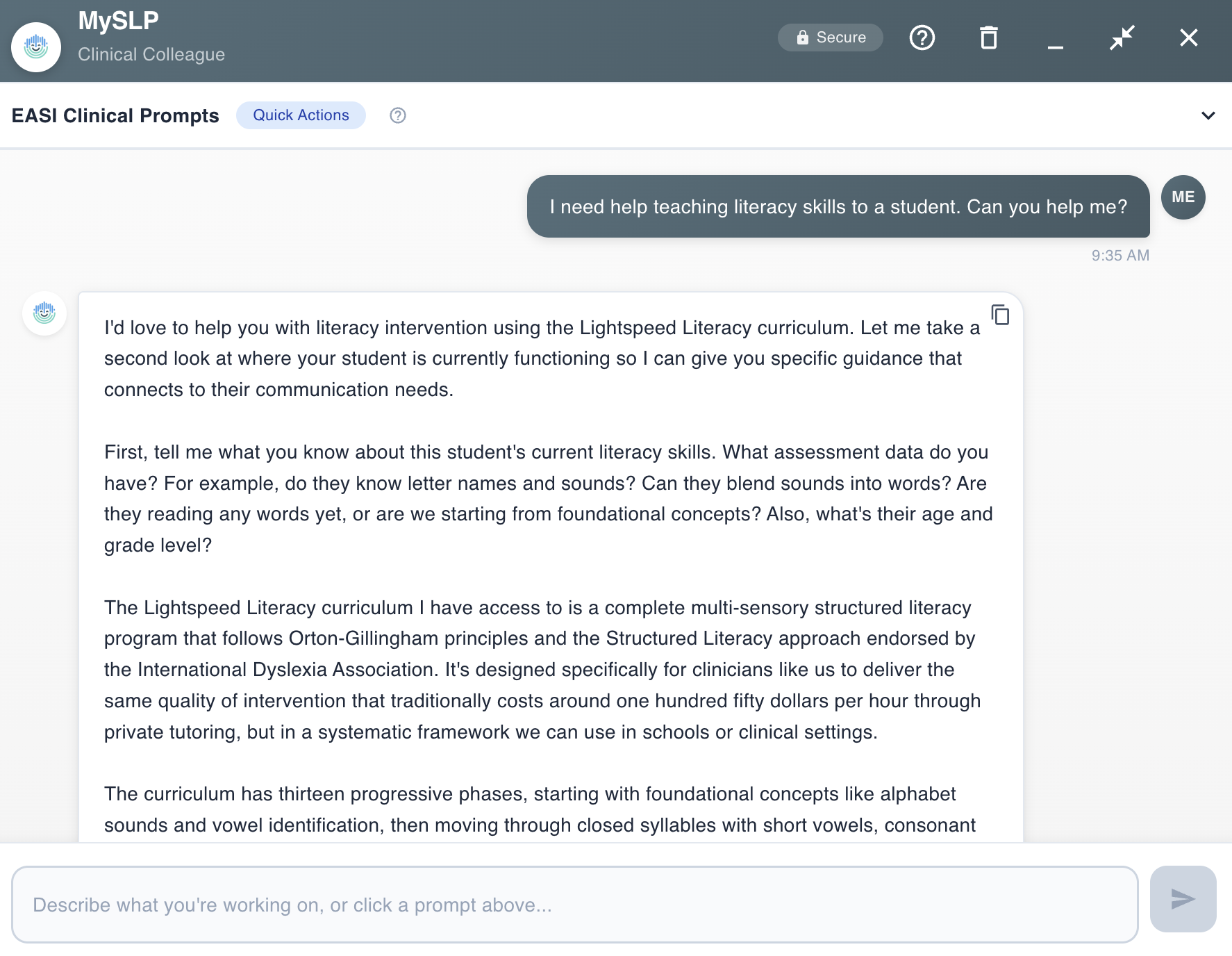Click the MySLP logo avatar
Image resolution: width=1232 pixels, height=956 pixels.
point(36,47)
